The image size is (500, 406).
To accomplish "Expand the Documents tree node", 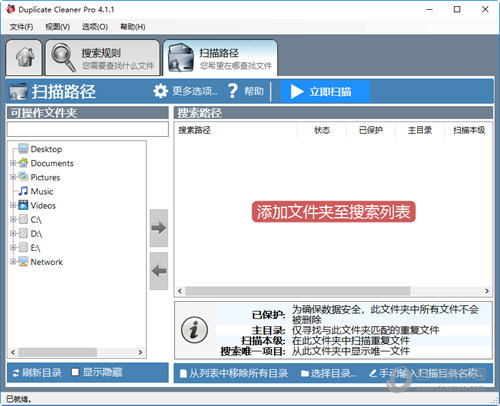I will [13, 163].
